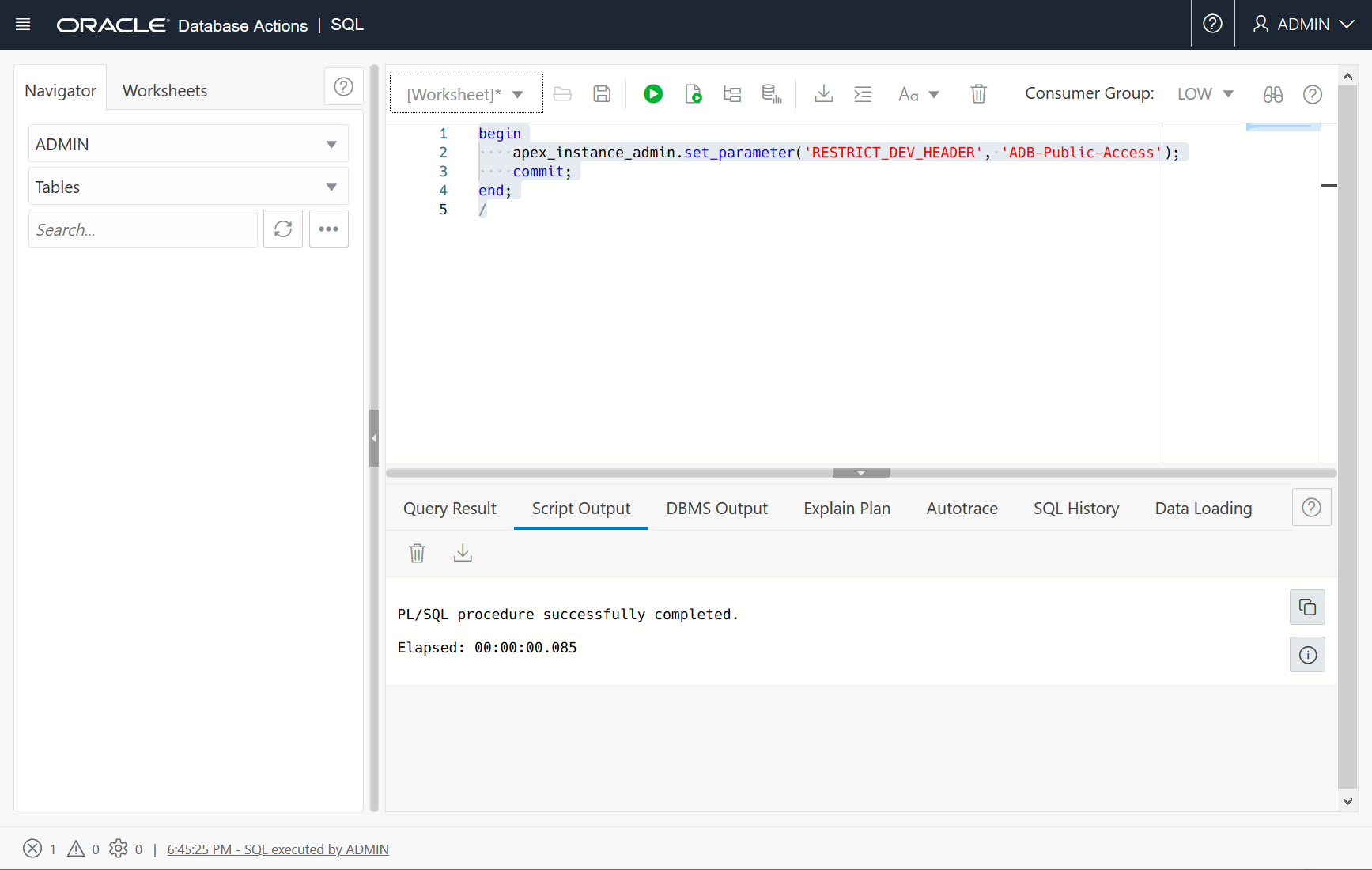Download the worksheet contents

click(x=823, y=93)
